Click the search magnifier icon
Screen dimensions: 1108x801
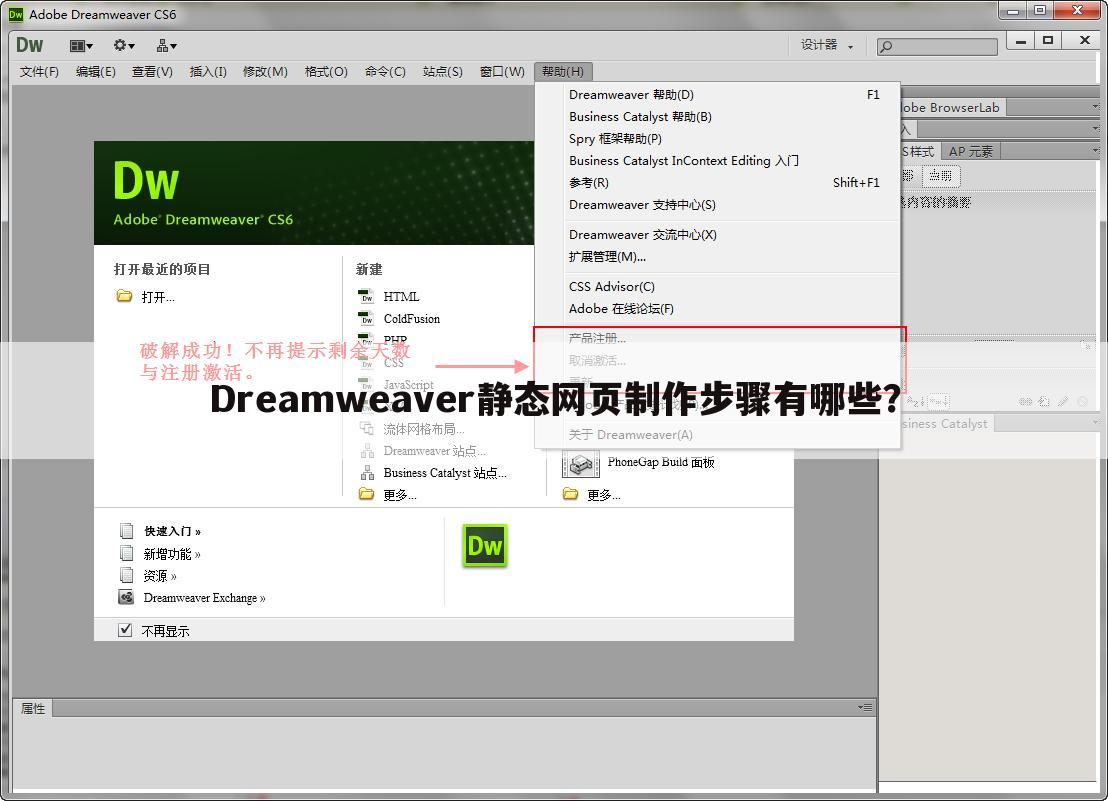[x=886, y=47]
